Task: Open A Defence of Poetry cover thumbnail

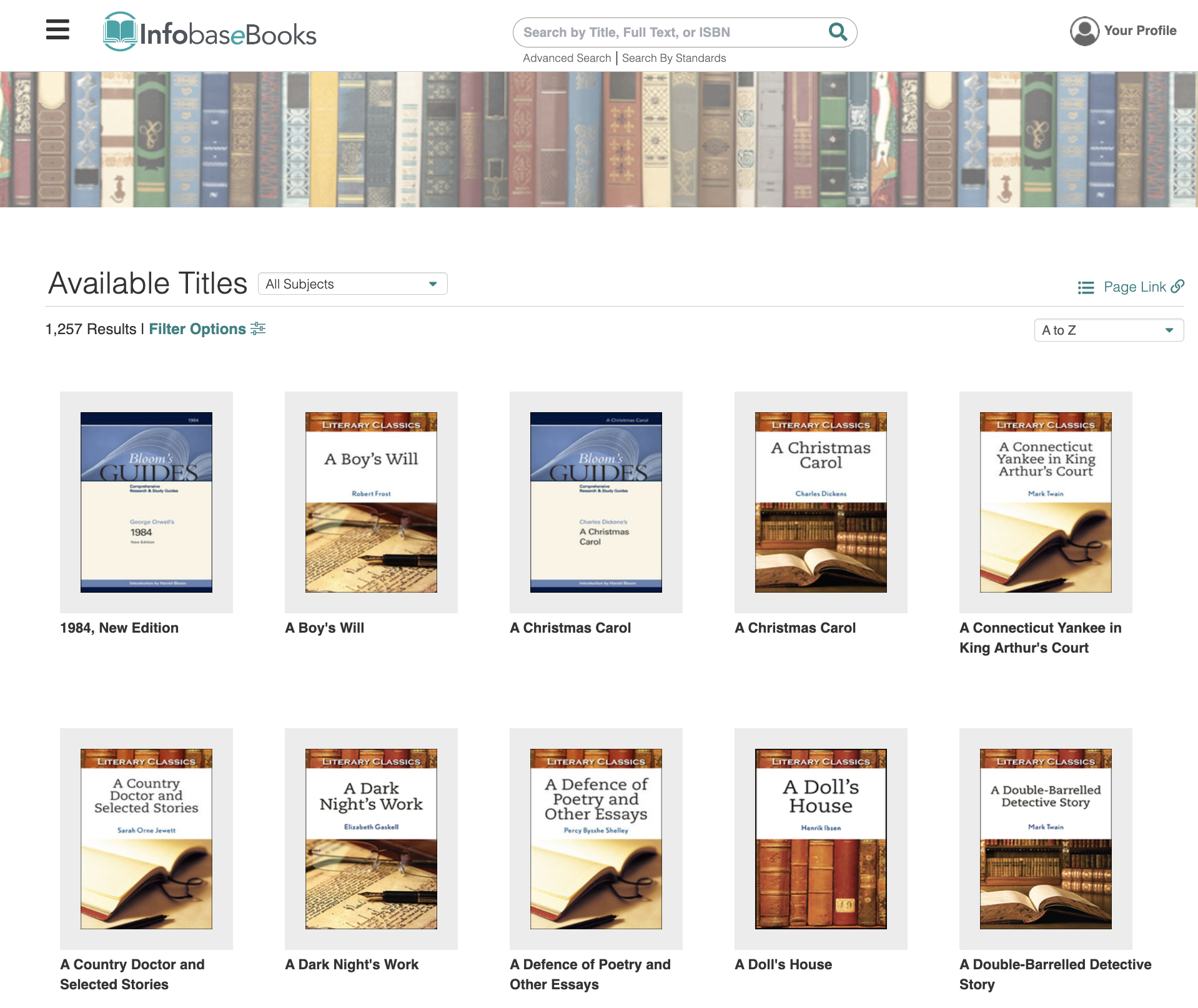Action: pyautogui.click(x=596, y=839)
